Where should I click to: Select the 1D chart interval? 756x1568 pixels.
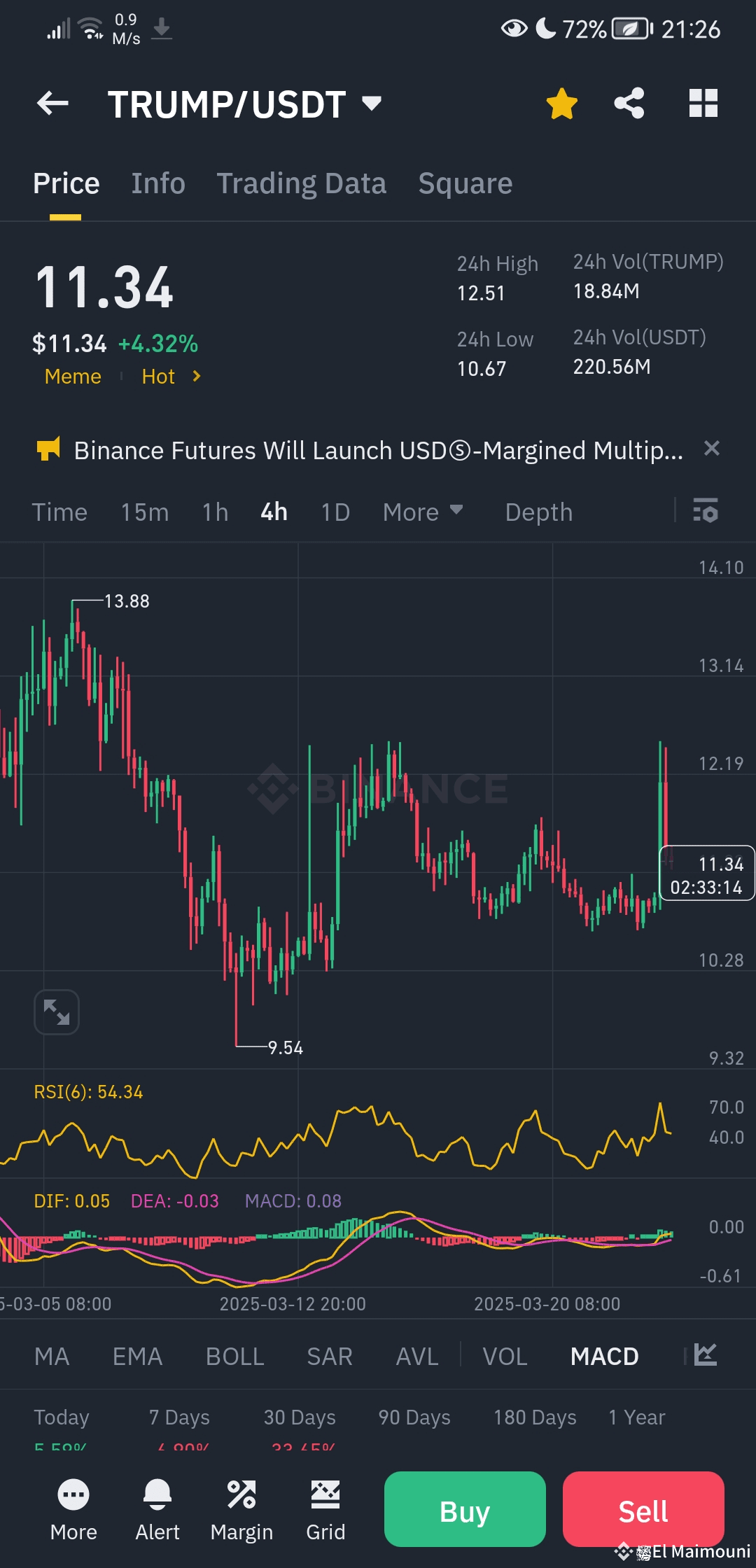pos(335,512)
